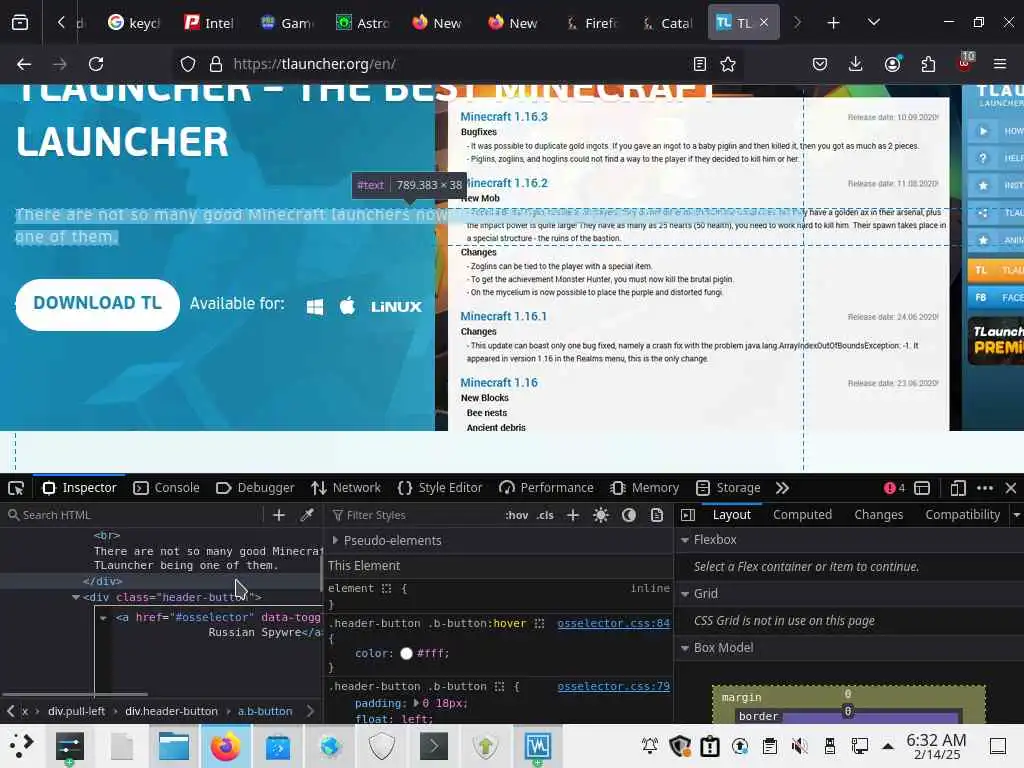1024x768 pixels.
Task: Open DevTools more options ellipsis menu
Action: (x=985, y=488)
